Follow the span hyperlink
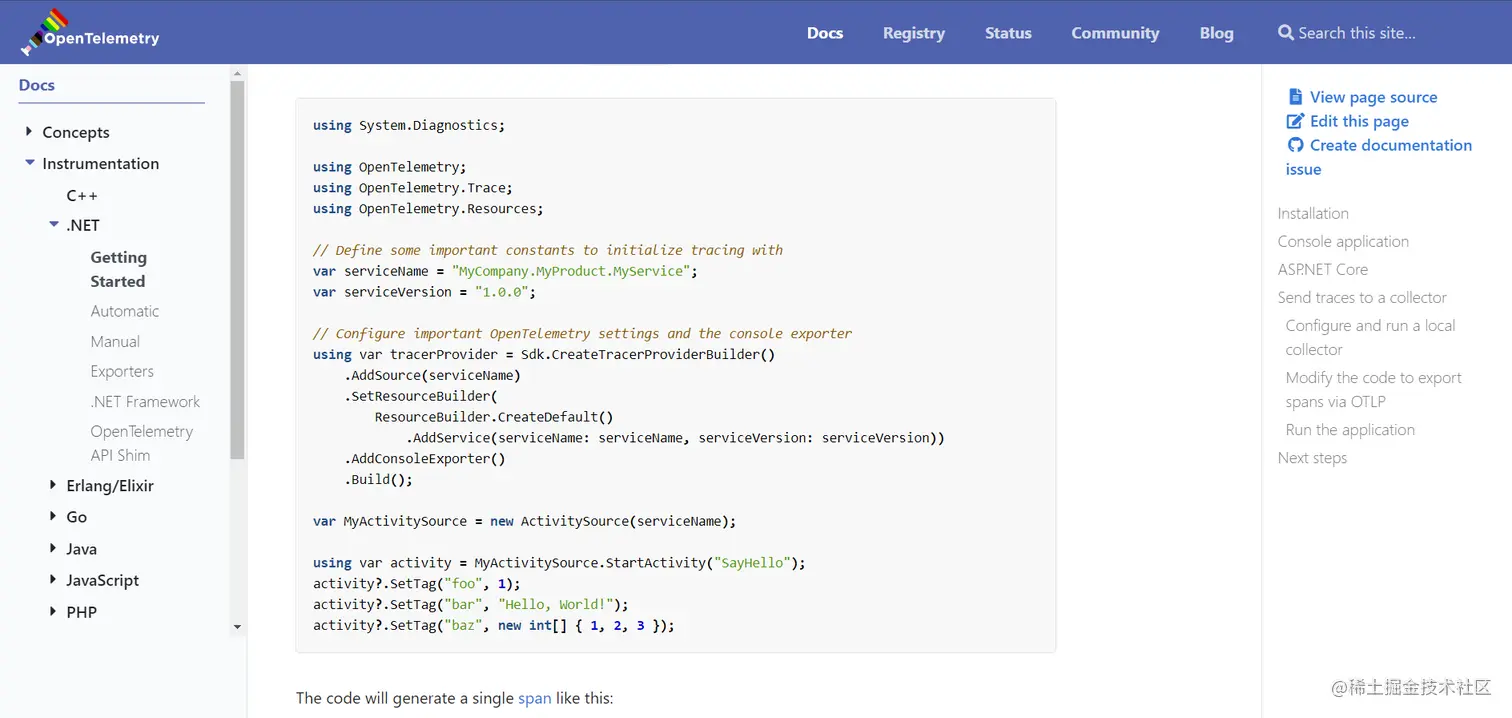The height and width of the screenshot is (718, 1512). [x=534, y=698]
